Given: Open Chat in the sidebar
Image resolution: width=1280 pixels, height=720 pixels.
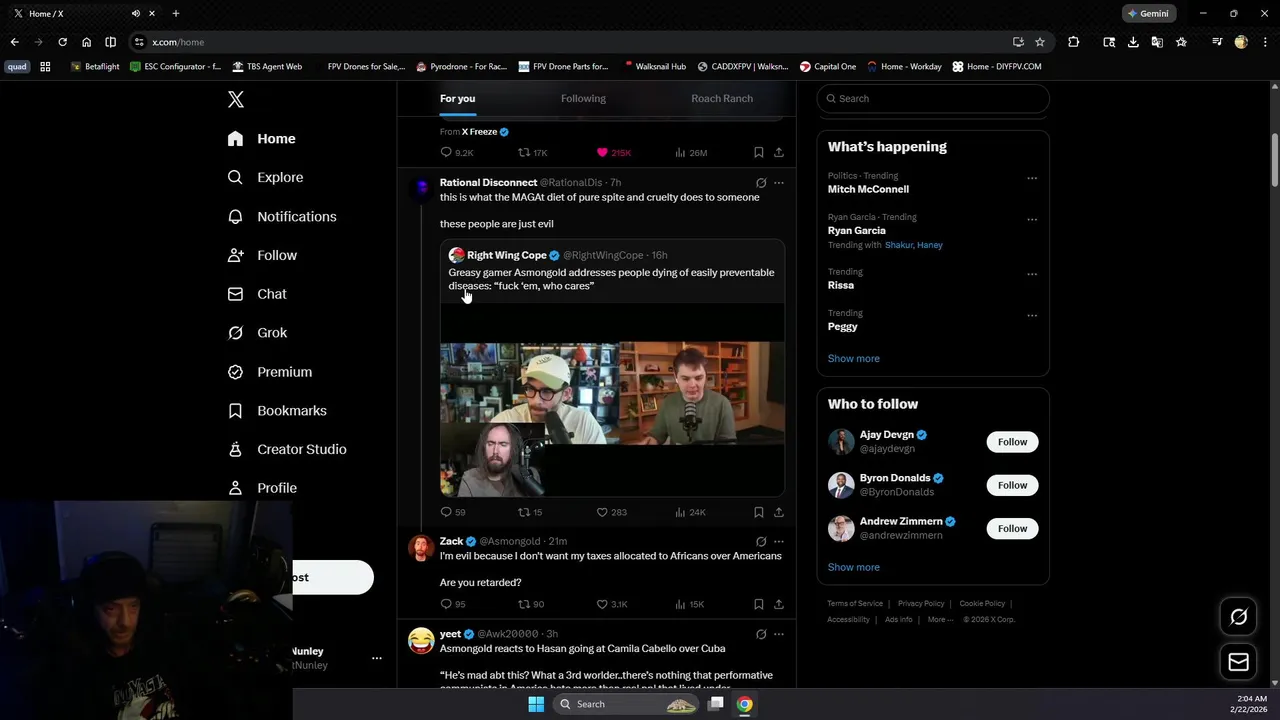Looking at the screenshot, I should (x=257, y=294).
